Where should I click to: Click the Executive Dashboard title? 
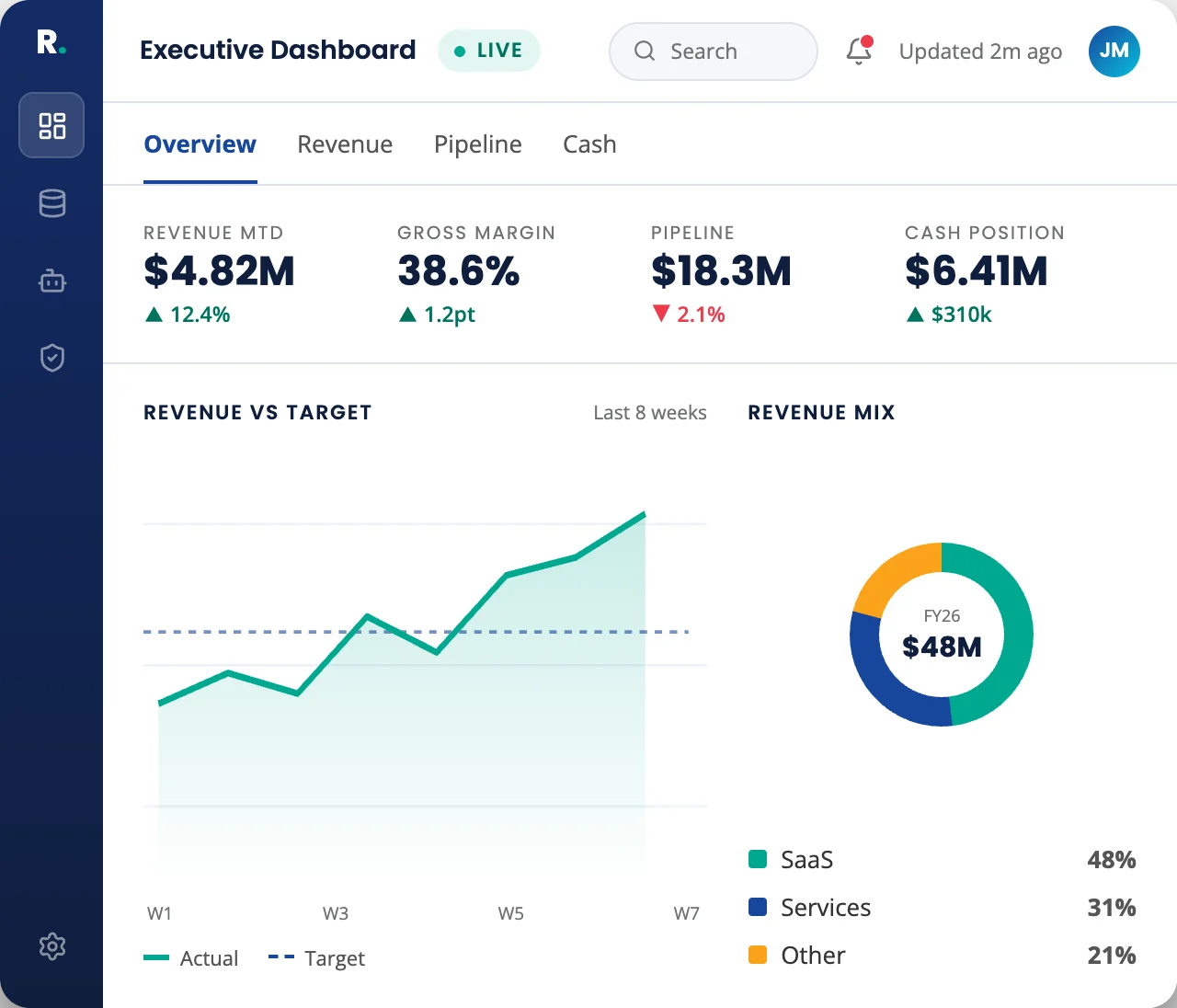278,50
